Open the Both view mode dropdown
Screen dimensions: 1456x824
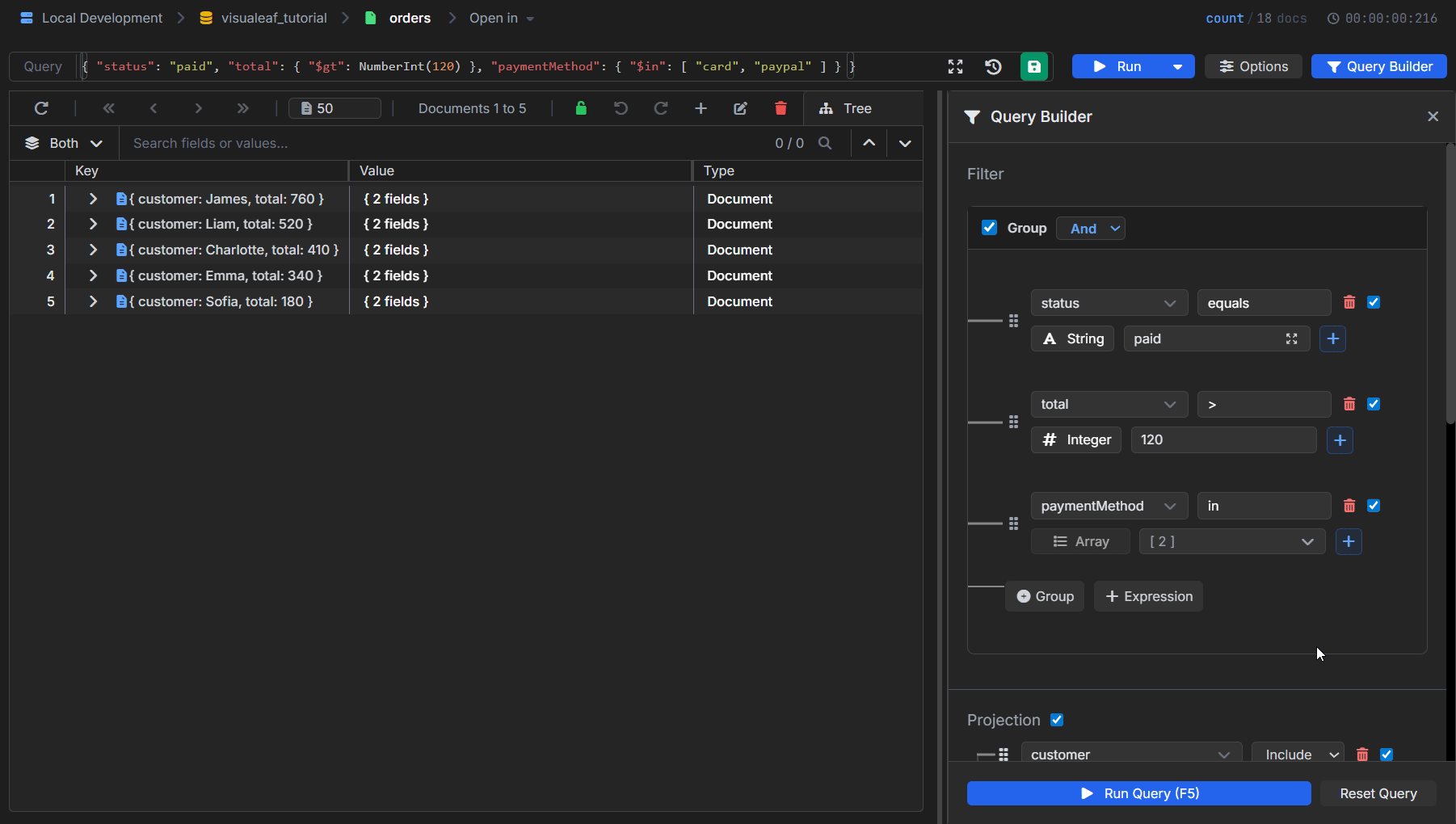click(x=64, y=143)
